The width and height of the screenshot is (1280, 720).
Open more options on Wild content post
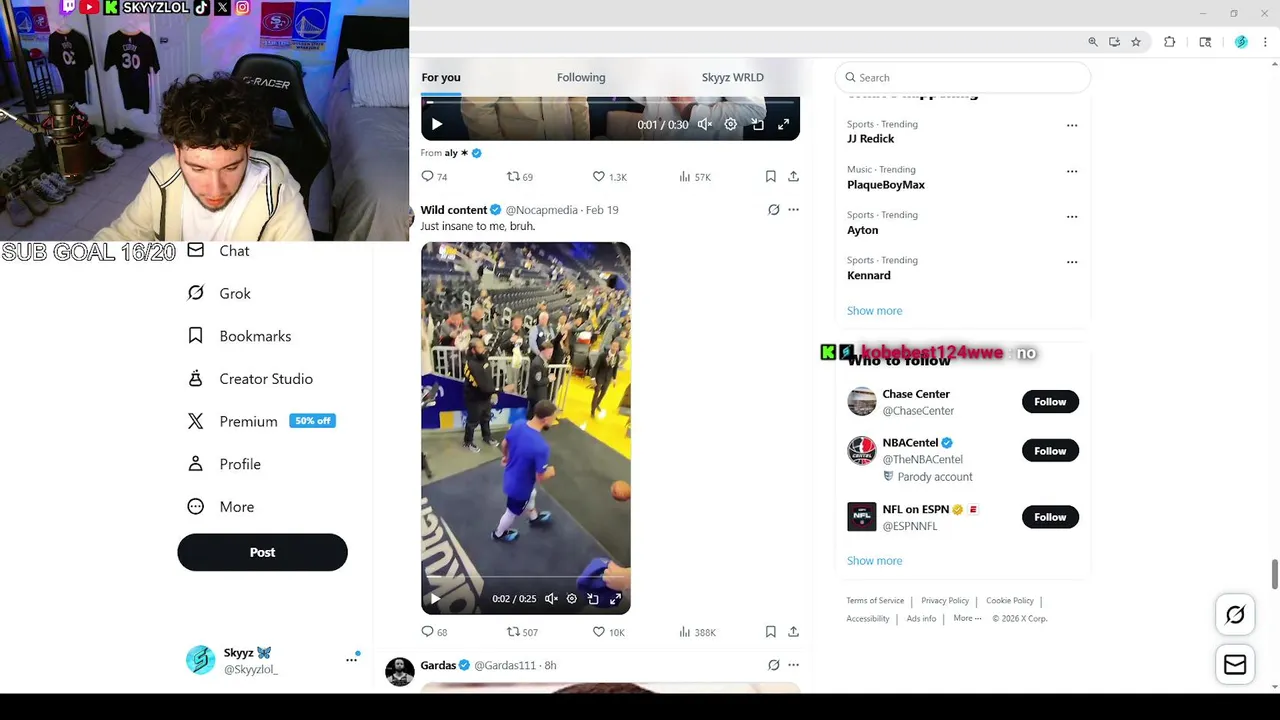[793, 210]
